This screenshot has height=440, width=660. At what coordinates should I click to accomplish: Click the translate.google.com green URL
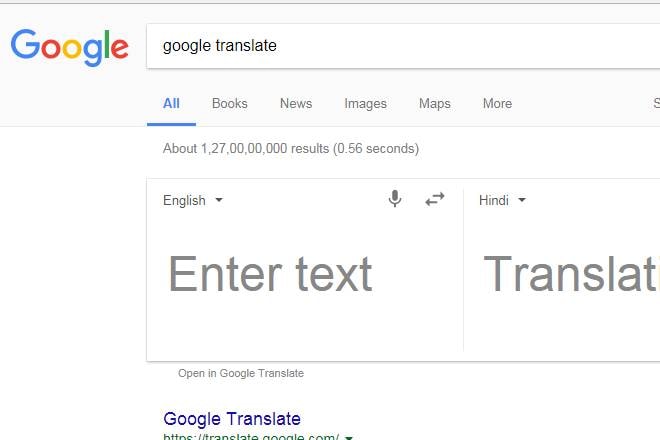[x=251, y=437]
